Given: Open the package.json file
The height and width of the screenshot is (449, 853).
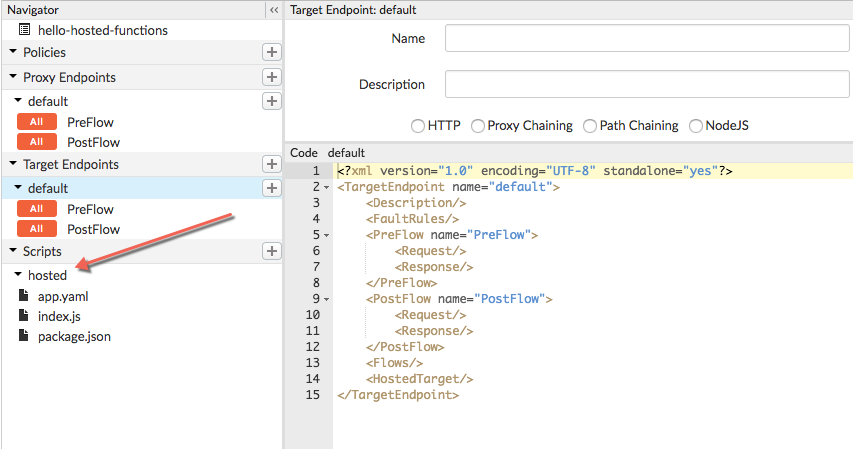Looking at the screenshot, I should click(x=73, y=336).
